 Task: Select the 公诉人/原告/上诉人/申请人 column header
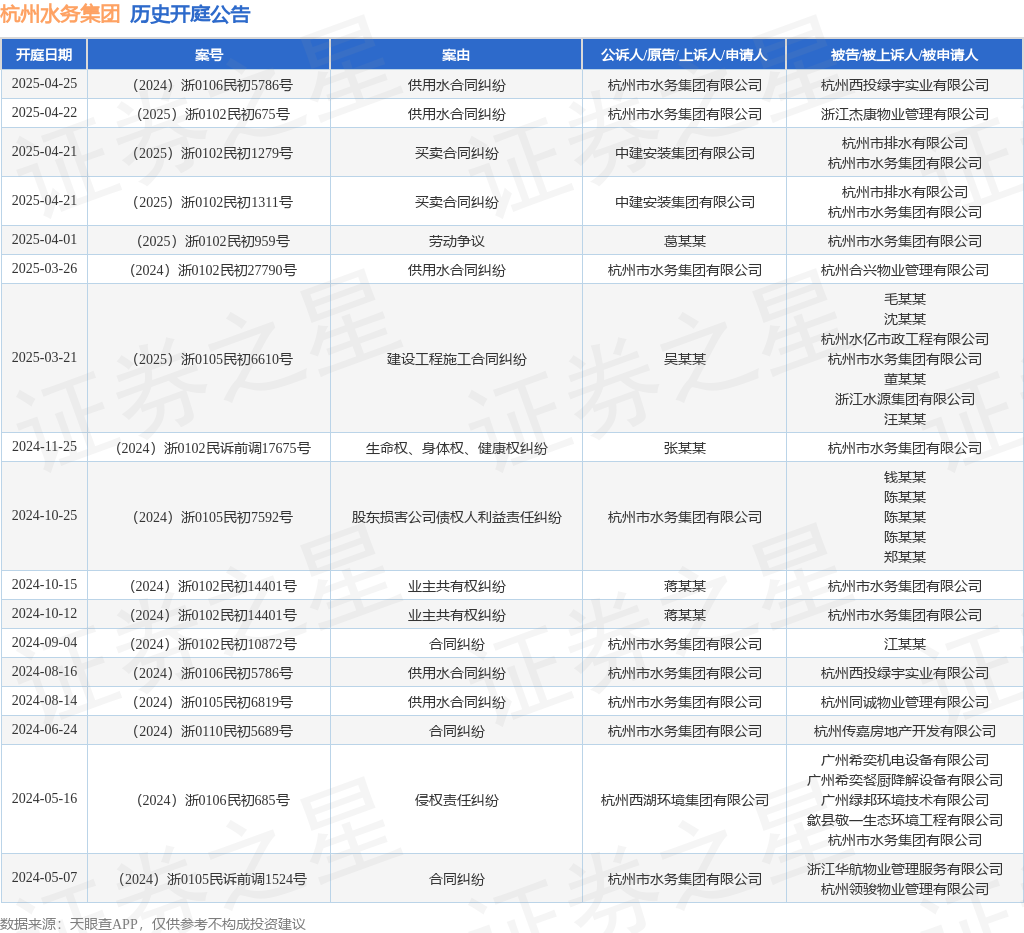[x=684, y=55]
